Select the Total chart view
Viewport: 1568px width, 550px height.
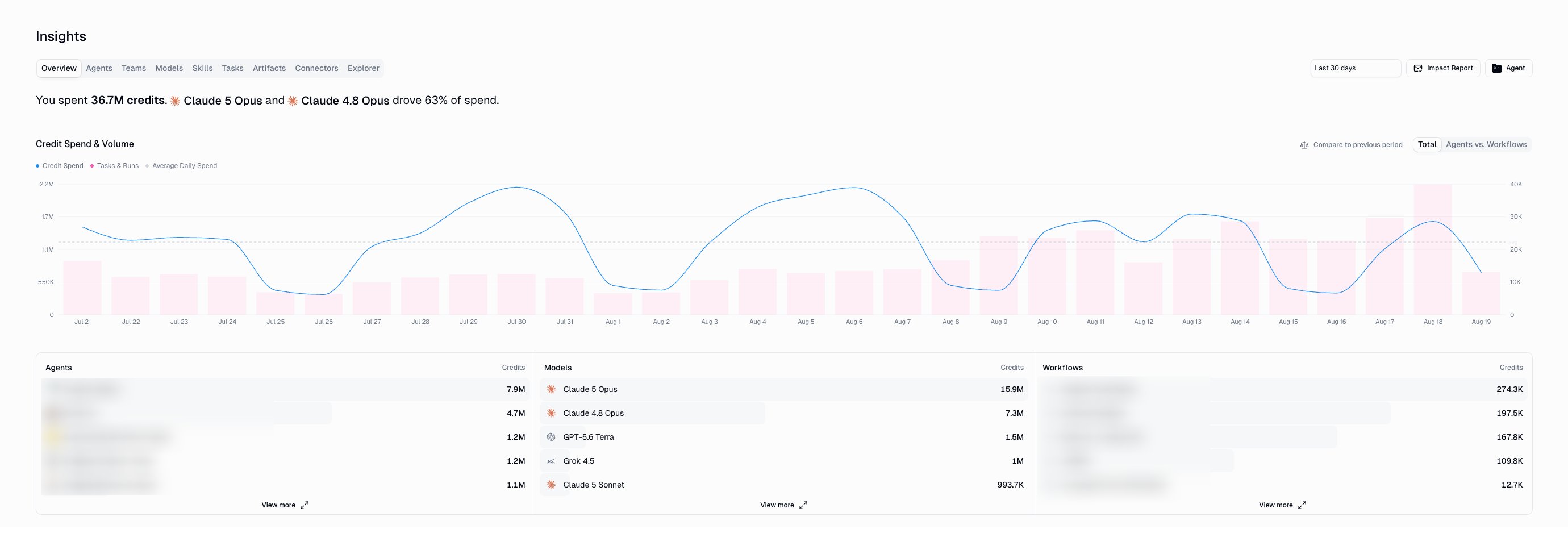[1427, 144]
